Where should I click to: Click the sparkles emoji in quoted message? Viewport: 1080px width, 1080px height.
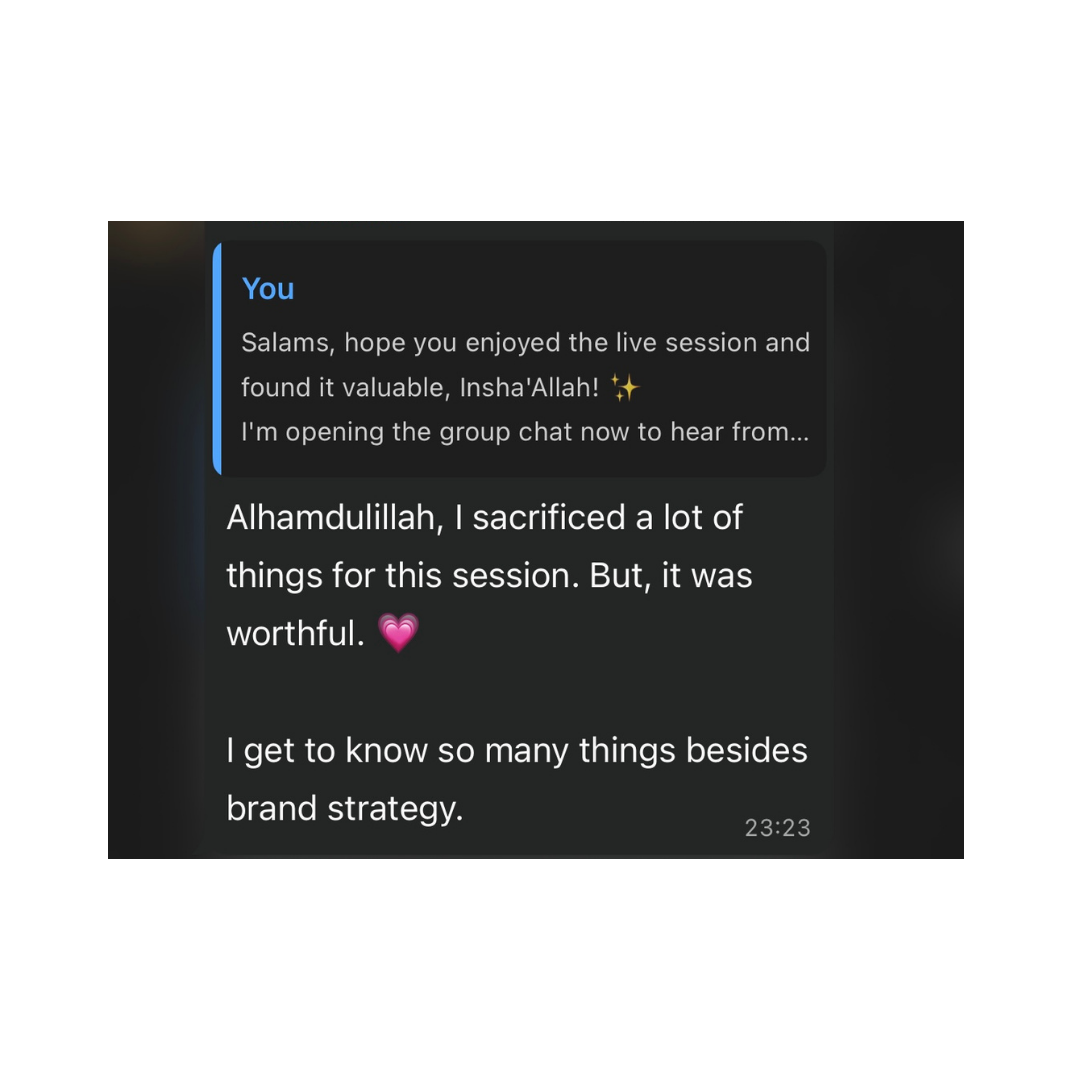click(x=625, y=387)
